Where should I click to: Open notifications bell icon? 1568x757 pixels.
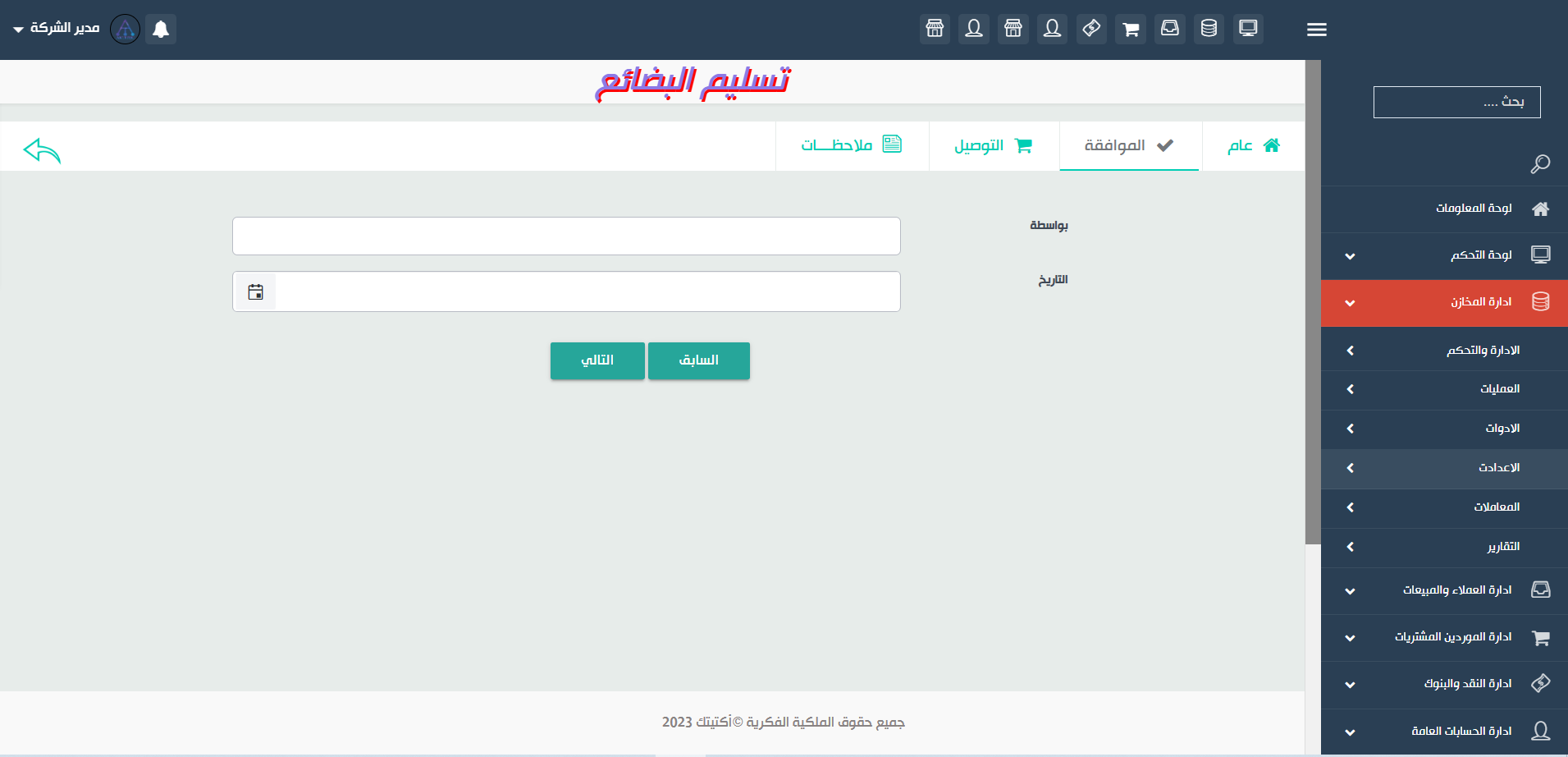(161, 30)
